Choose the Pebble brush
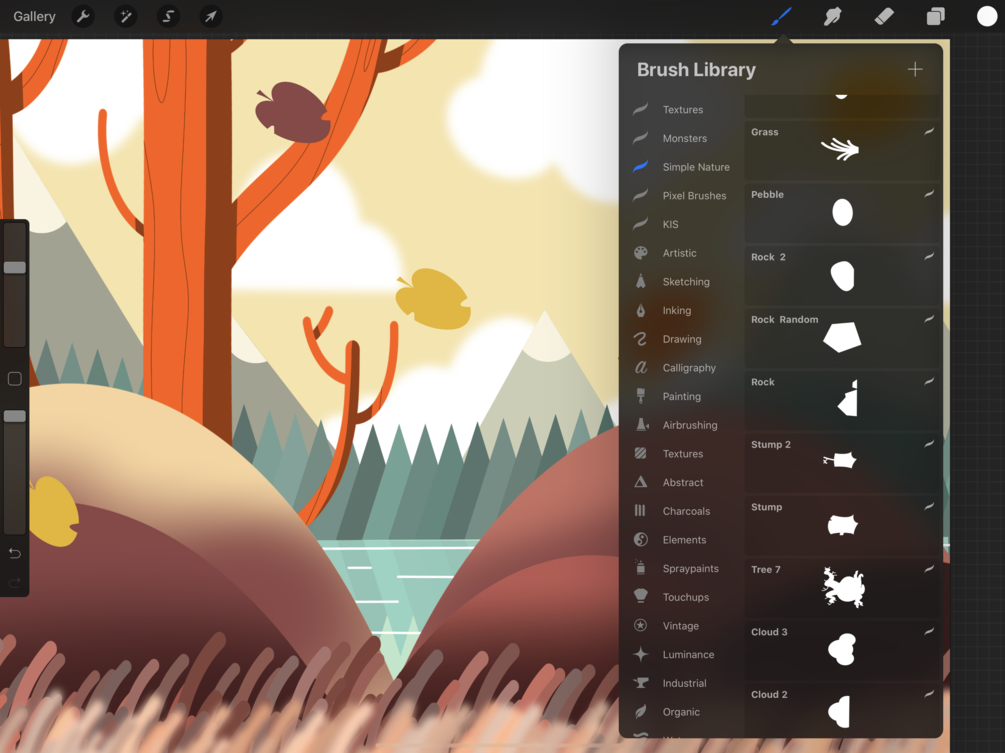 coord(842,212)
